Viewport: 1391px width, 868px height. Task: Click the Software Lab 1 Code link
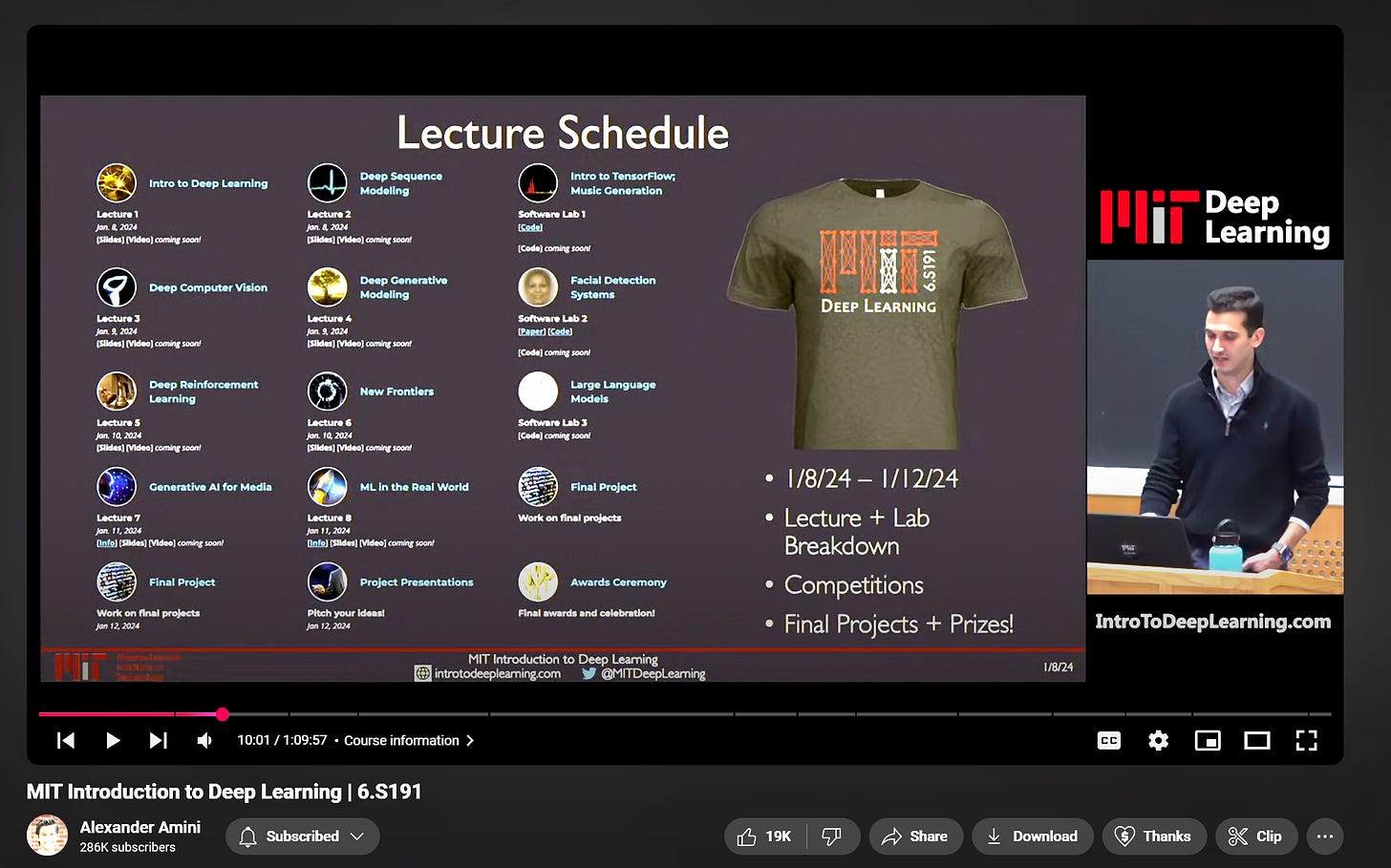[x=530, y=227]
